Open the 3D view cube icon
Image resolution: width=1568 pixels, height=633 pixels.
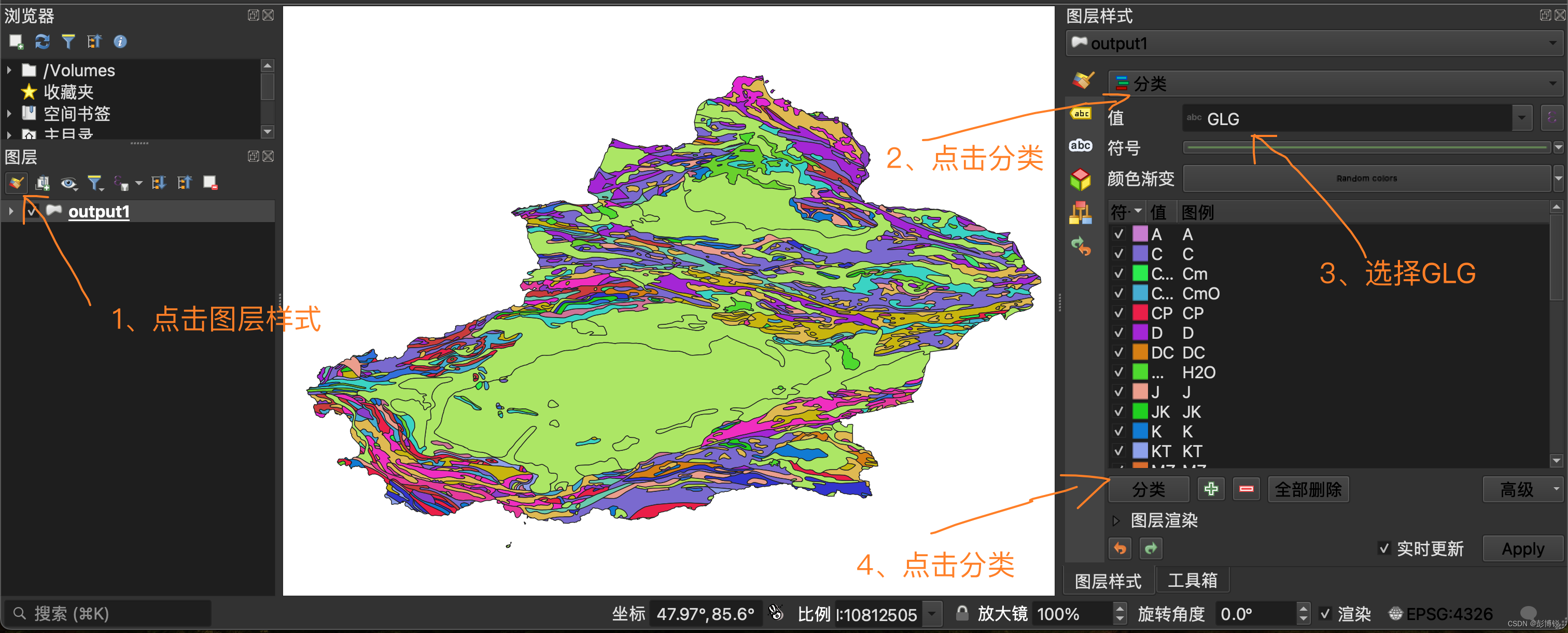click(x=1081, y=178)
